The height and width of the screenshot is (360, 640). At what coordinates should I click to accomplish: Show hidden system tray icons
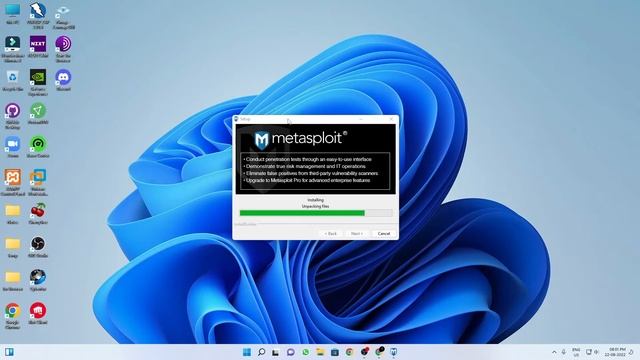click(x=554, y=352)
